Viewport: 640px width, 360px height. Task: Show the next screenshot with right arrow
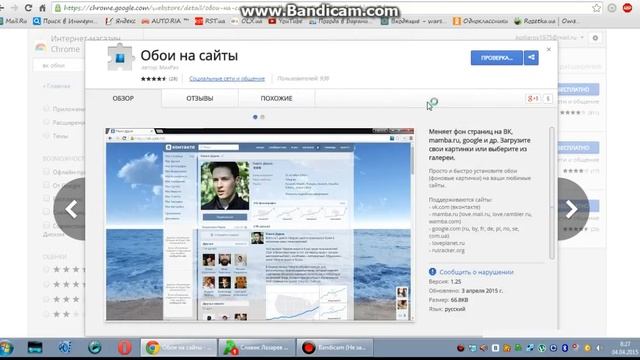(x=572, y=209)
